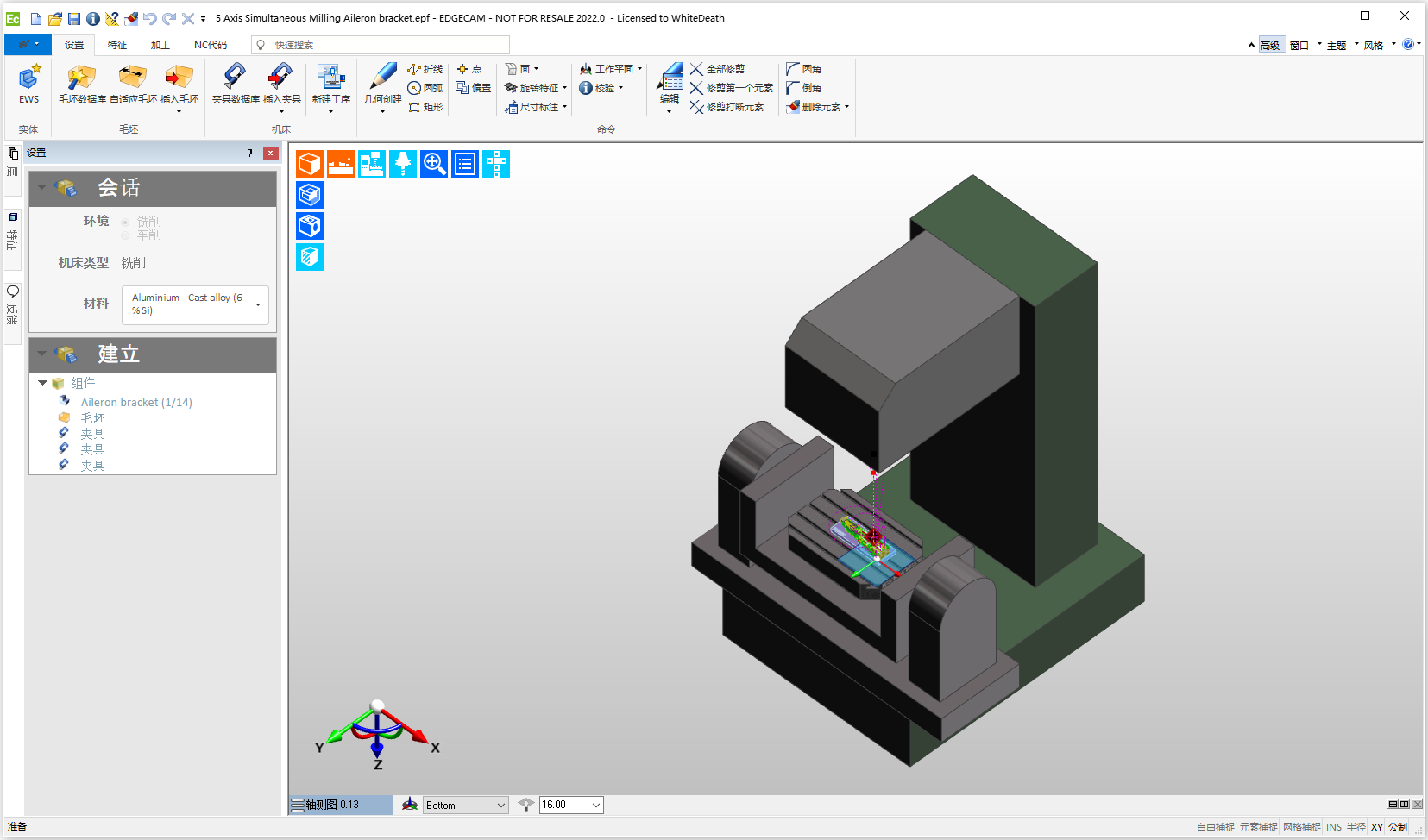
Task: Click inside the 快速搜索 search field
Action: 380,44
